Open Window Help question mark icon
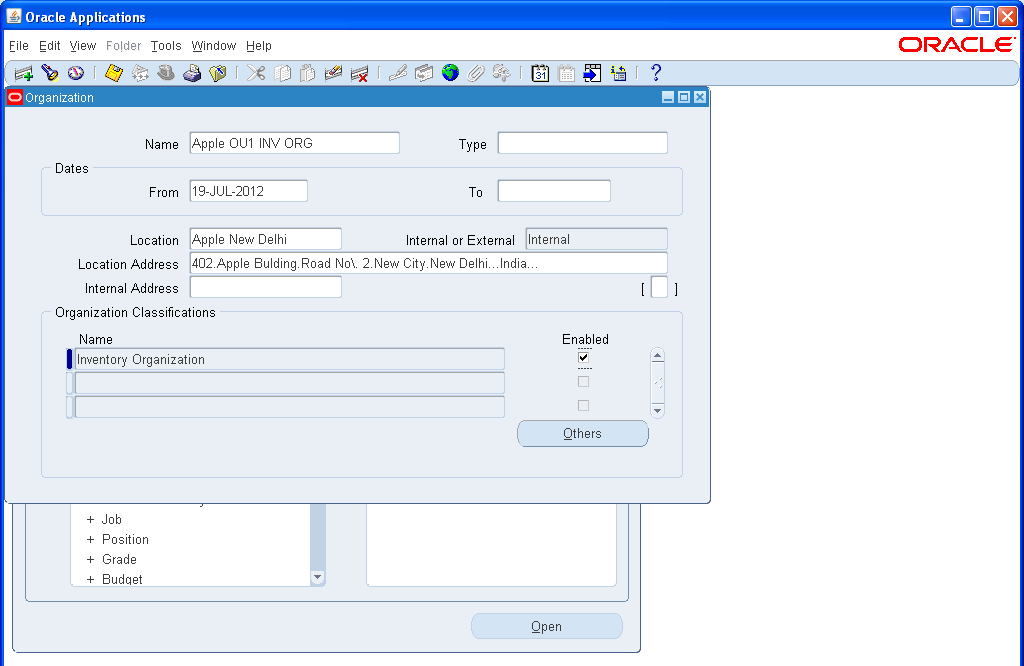The image size is (1024, 666). coord(656,73)
